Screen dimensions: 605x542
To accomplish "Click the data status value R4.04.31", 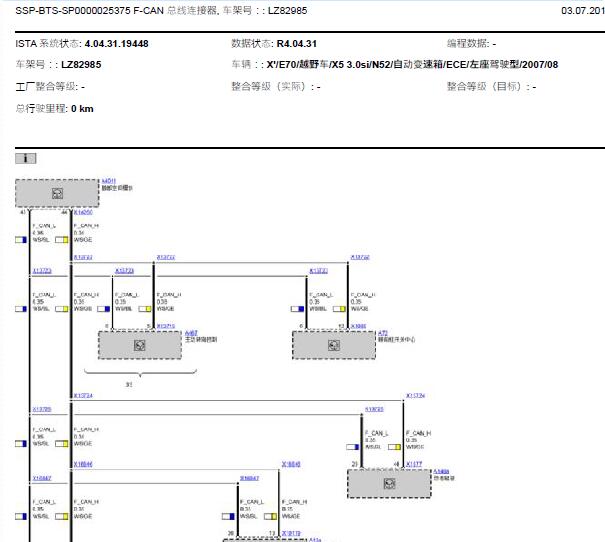I will click(x=297, y=44).
